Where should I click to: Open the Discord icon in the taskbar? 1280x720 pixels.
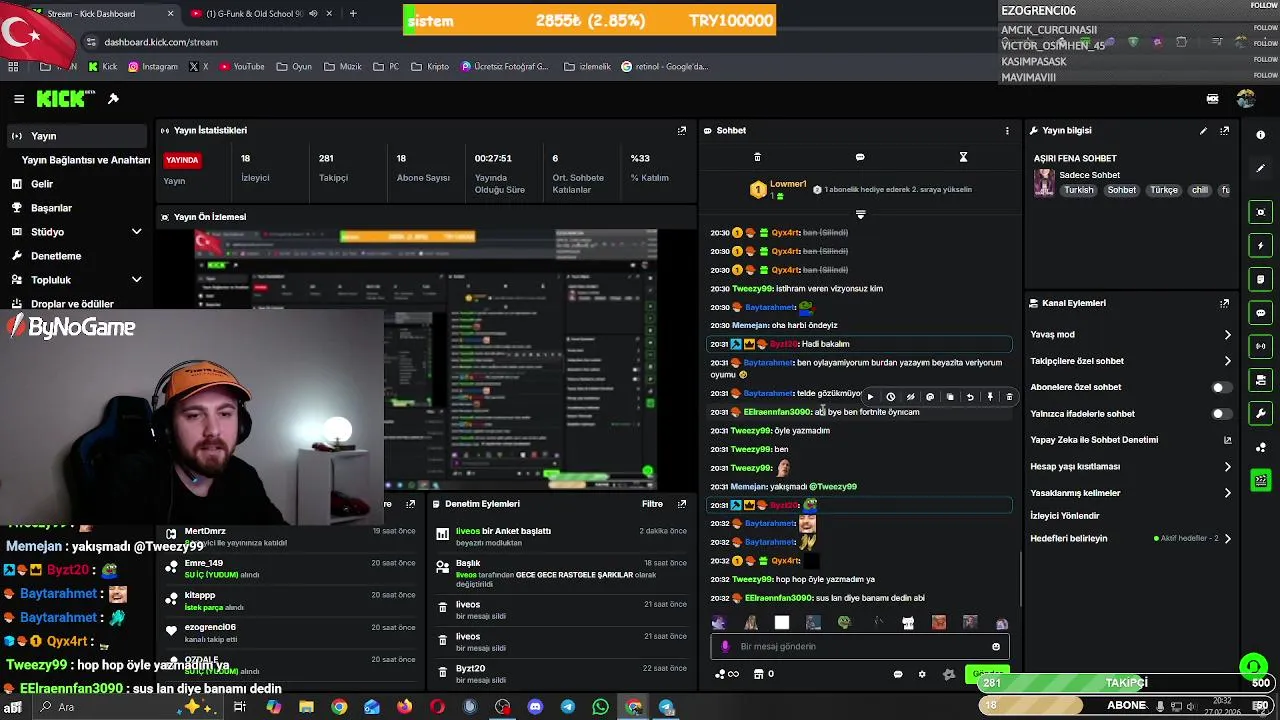pyautogui.click(x=535, y=707)
